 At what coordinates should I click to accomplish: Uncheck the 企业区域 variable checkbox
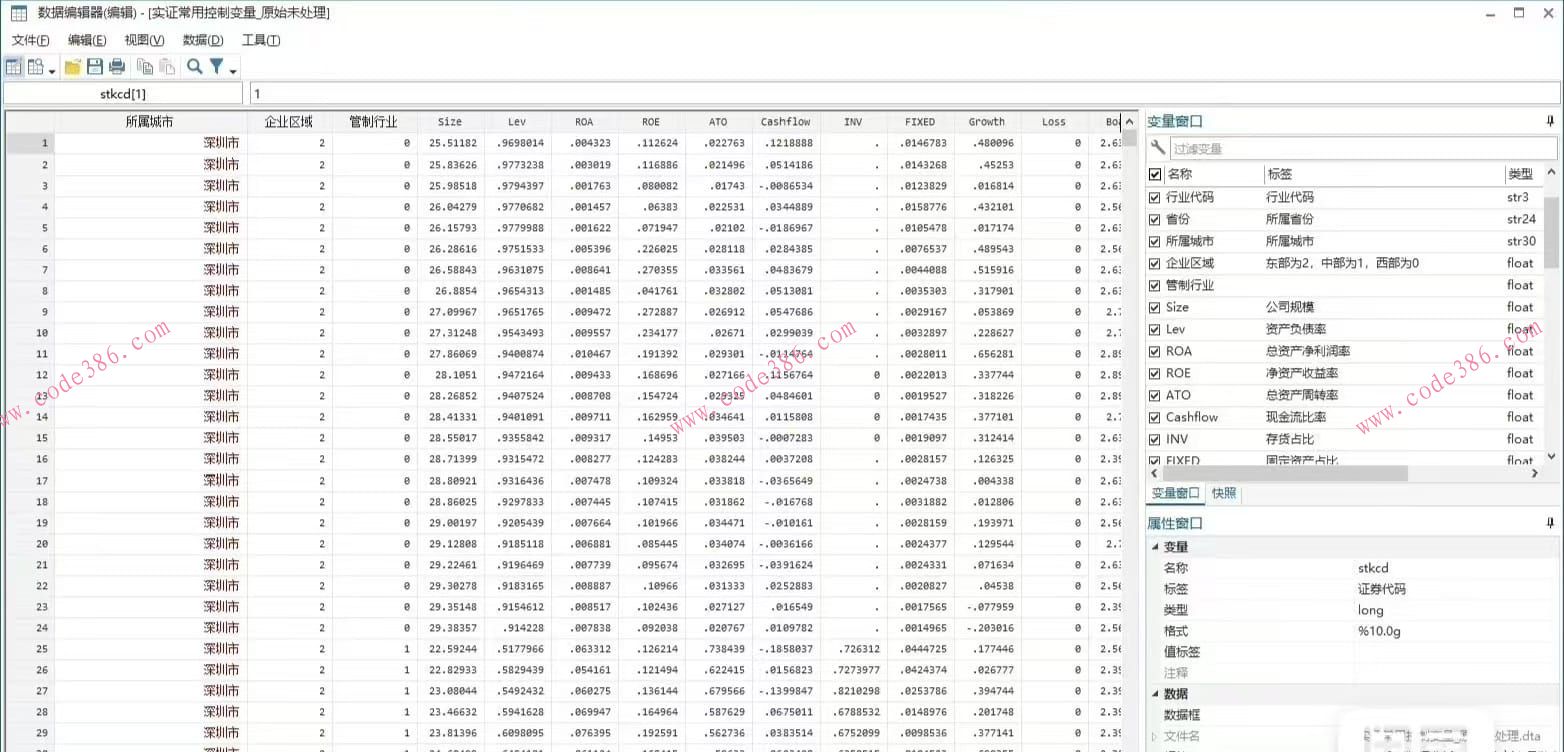[1155, 263]
